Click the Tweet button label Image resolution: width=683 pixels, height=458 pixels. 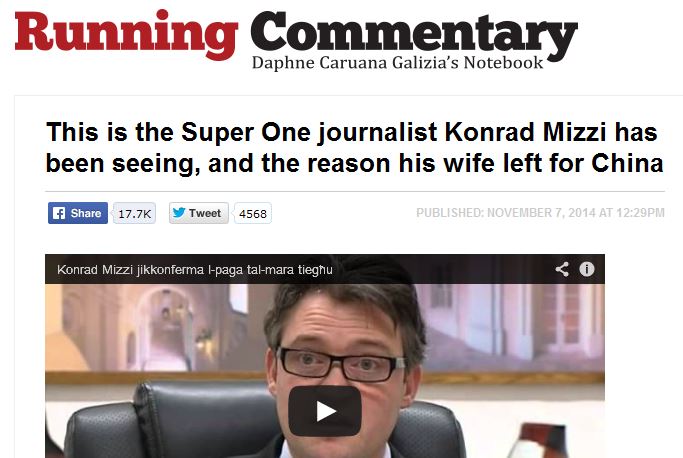[x=205, y=213]
